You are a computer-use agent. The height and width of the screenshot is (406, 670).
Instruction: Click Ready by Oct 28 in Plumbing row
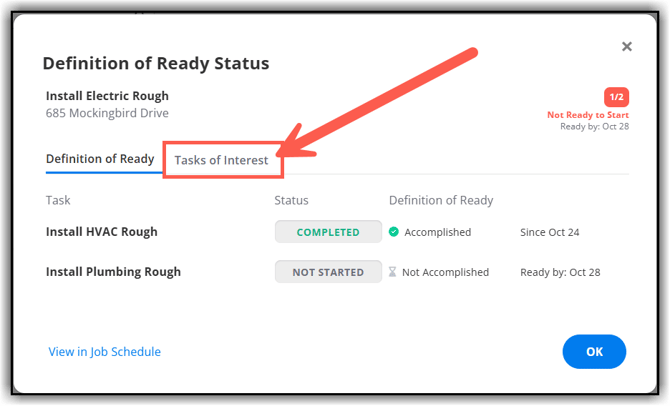click(560, 272)
